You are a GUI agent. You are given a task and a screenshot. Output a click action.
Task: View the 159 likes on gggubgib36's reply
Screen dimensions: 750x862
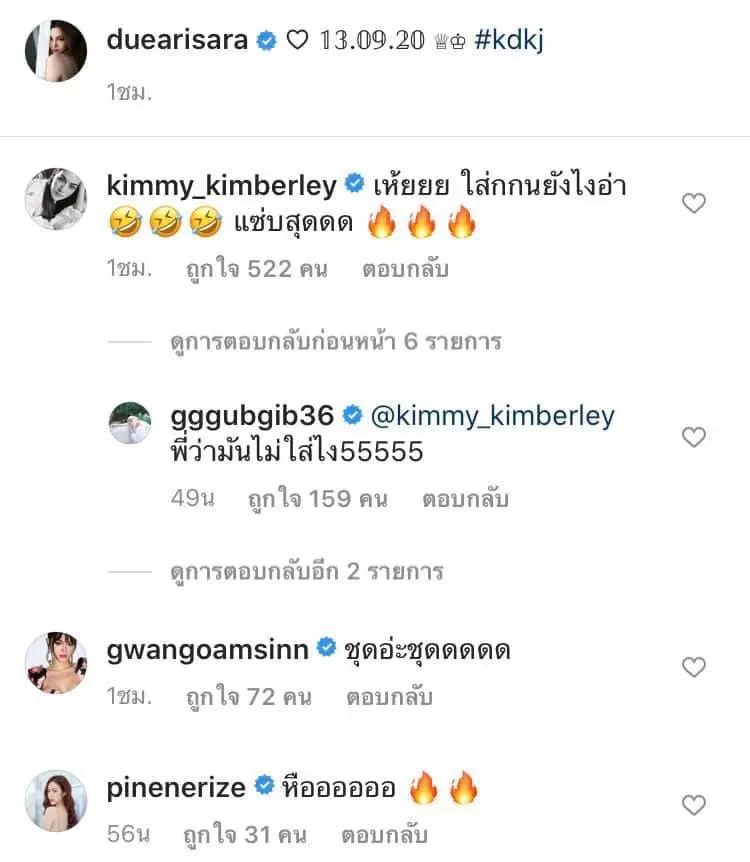pyautogui.click(x=317, y=498)
